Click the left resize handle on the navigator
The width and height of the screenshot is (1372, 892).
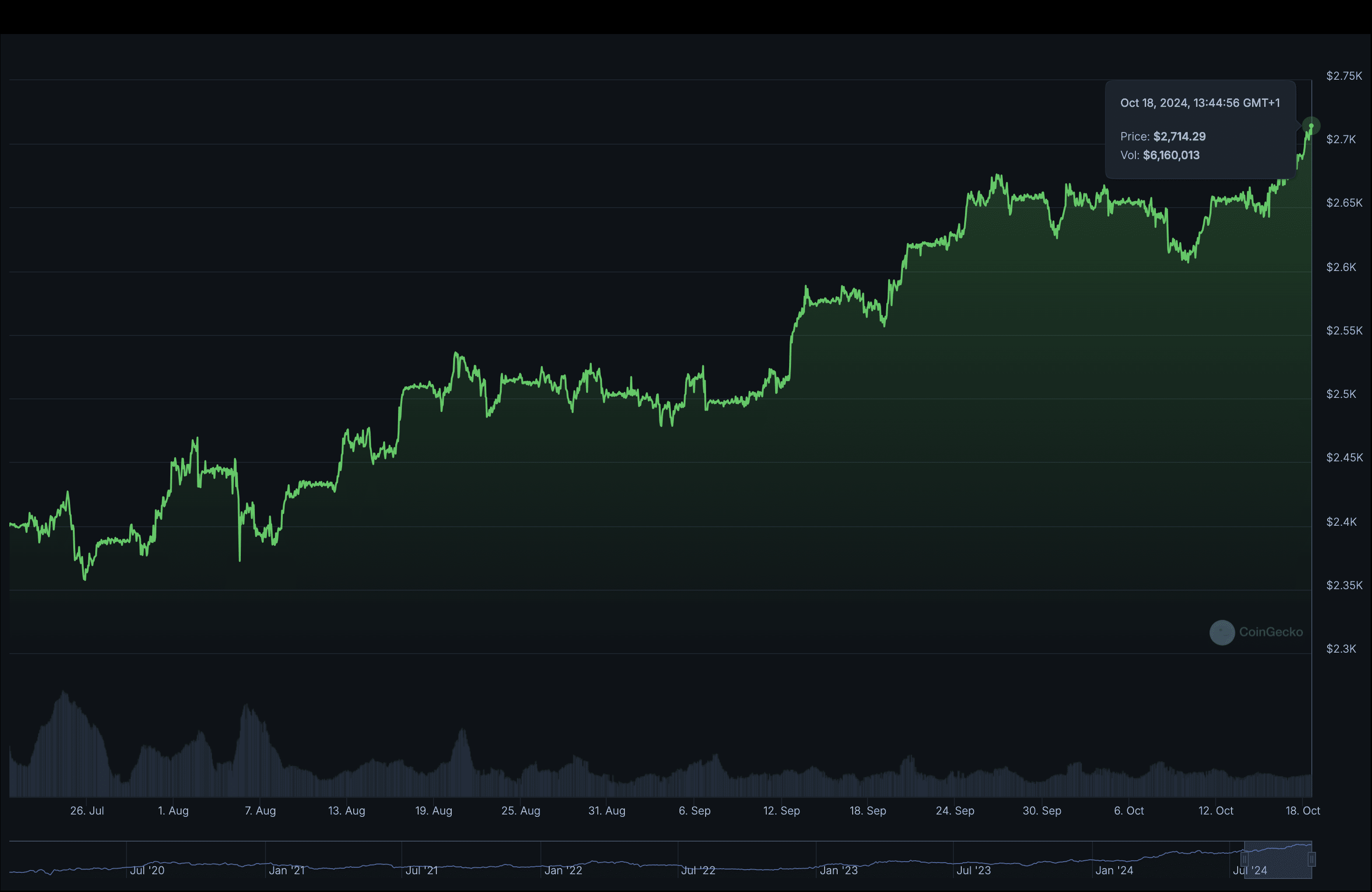pyautogui.click(x=1244, y=860)
